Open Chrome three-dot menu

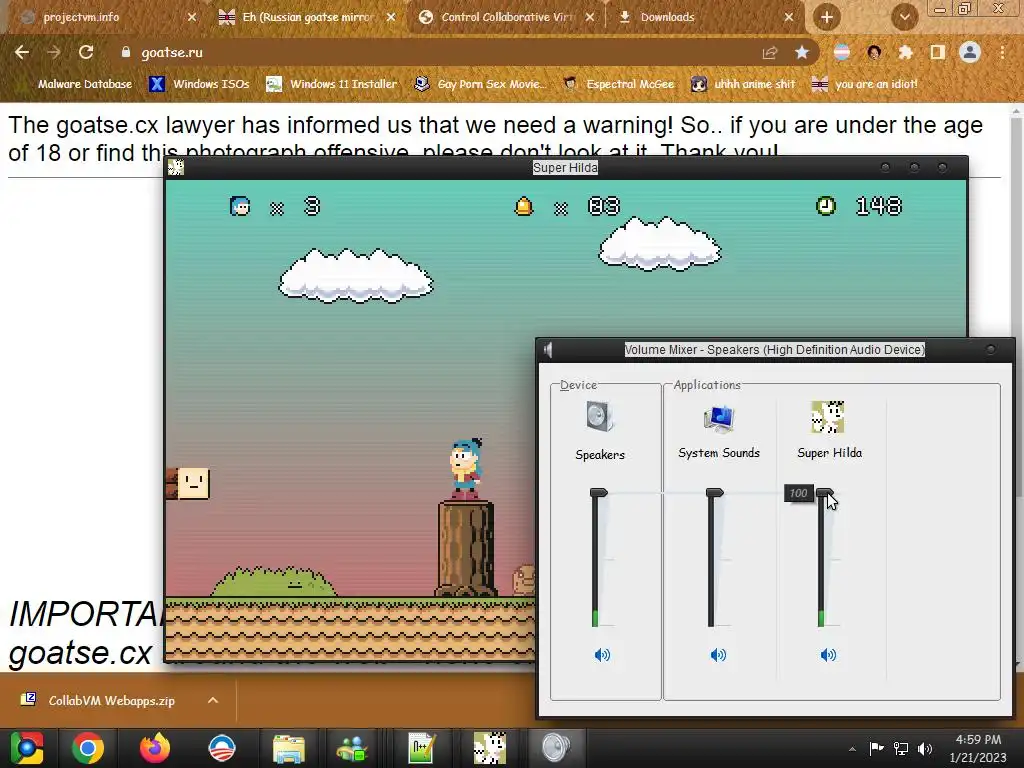1002,52
